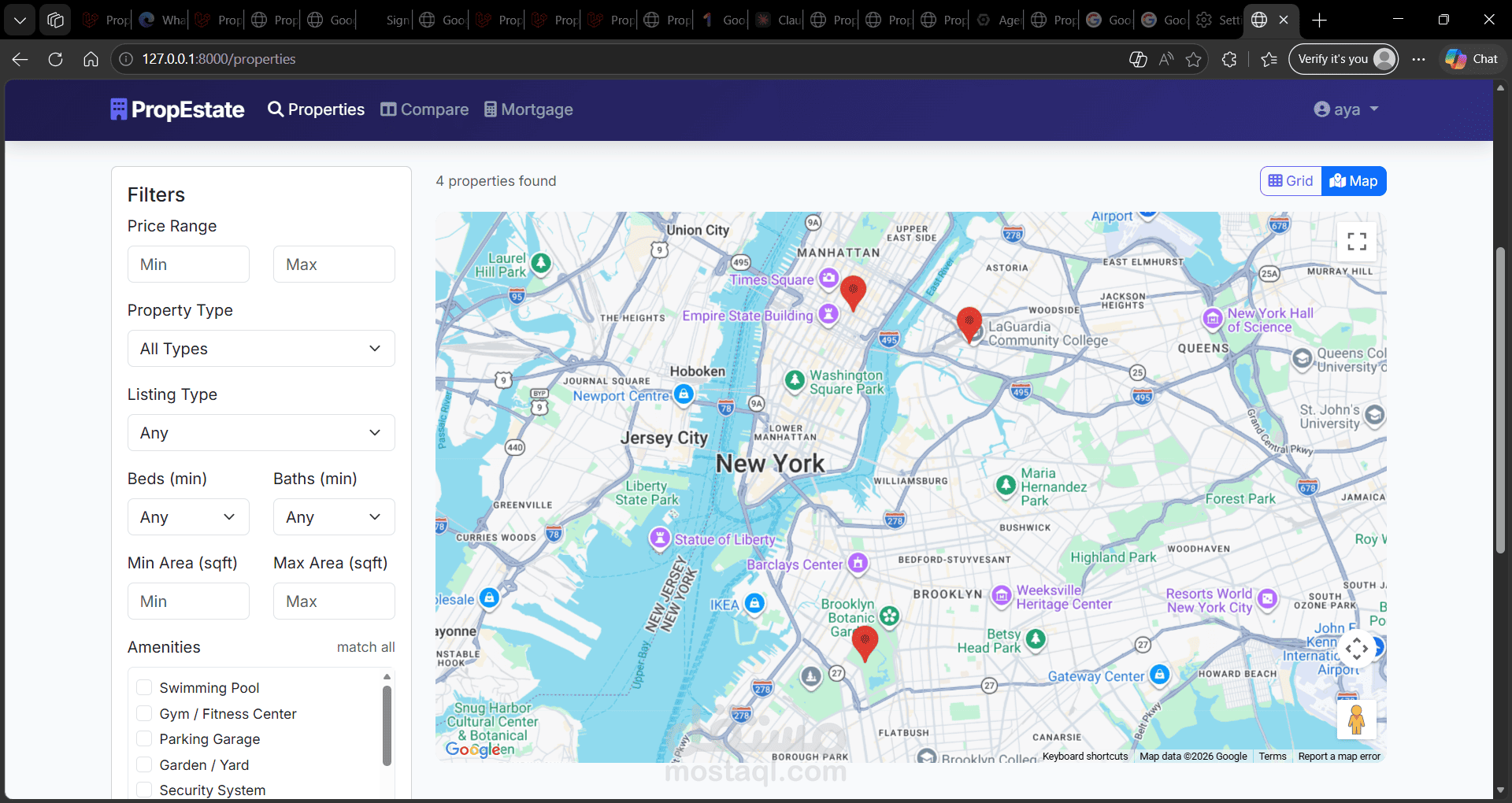Click the Newport Centre shopping icon
The width and height of the screenshot is (1512, 803).
tap(684, 394)
